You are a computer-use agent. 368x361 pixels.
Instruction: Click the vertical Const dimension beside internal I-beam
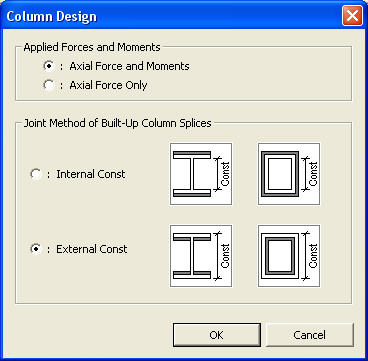point(222,174)
